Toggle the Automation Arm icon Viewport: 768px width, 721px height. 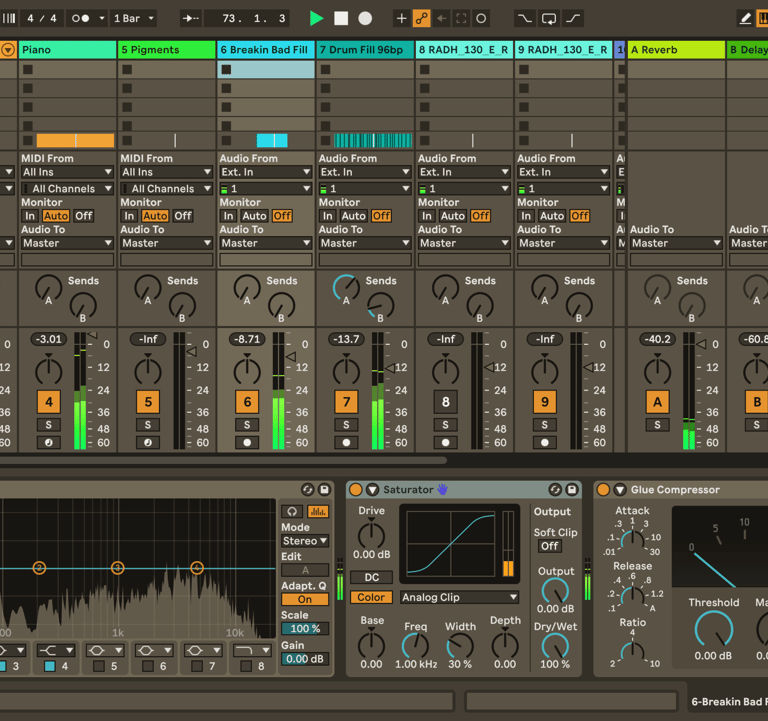tap(421, 19)
